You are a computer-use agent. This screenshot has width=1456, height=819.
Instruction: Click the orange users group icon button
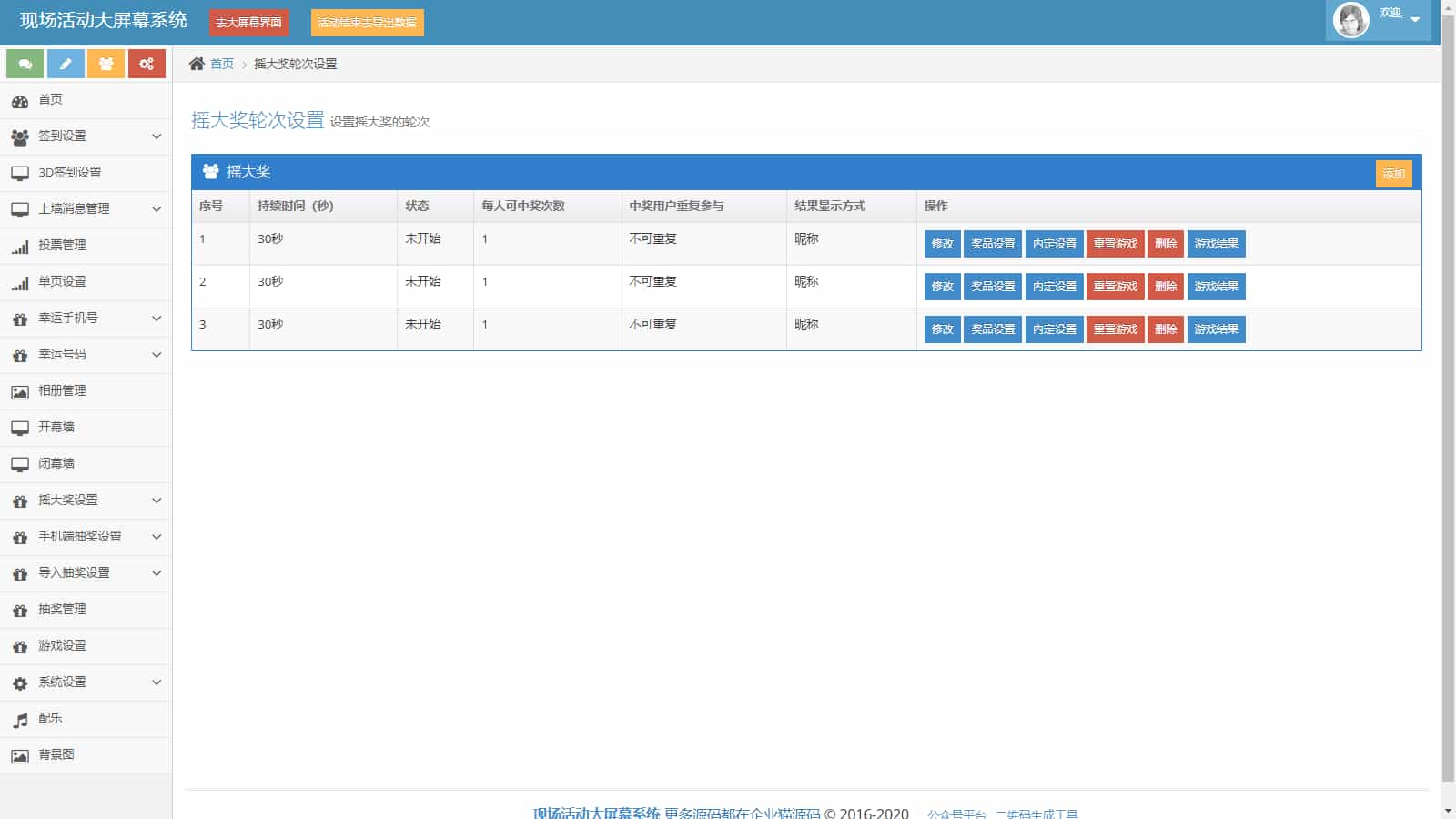click(x=106, y=64)
